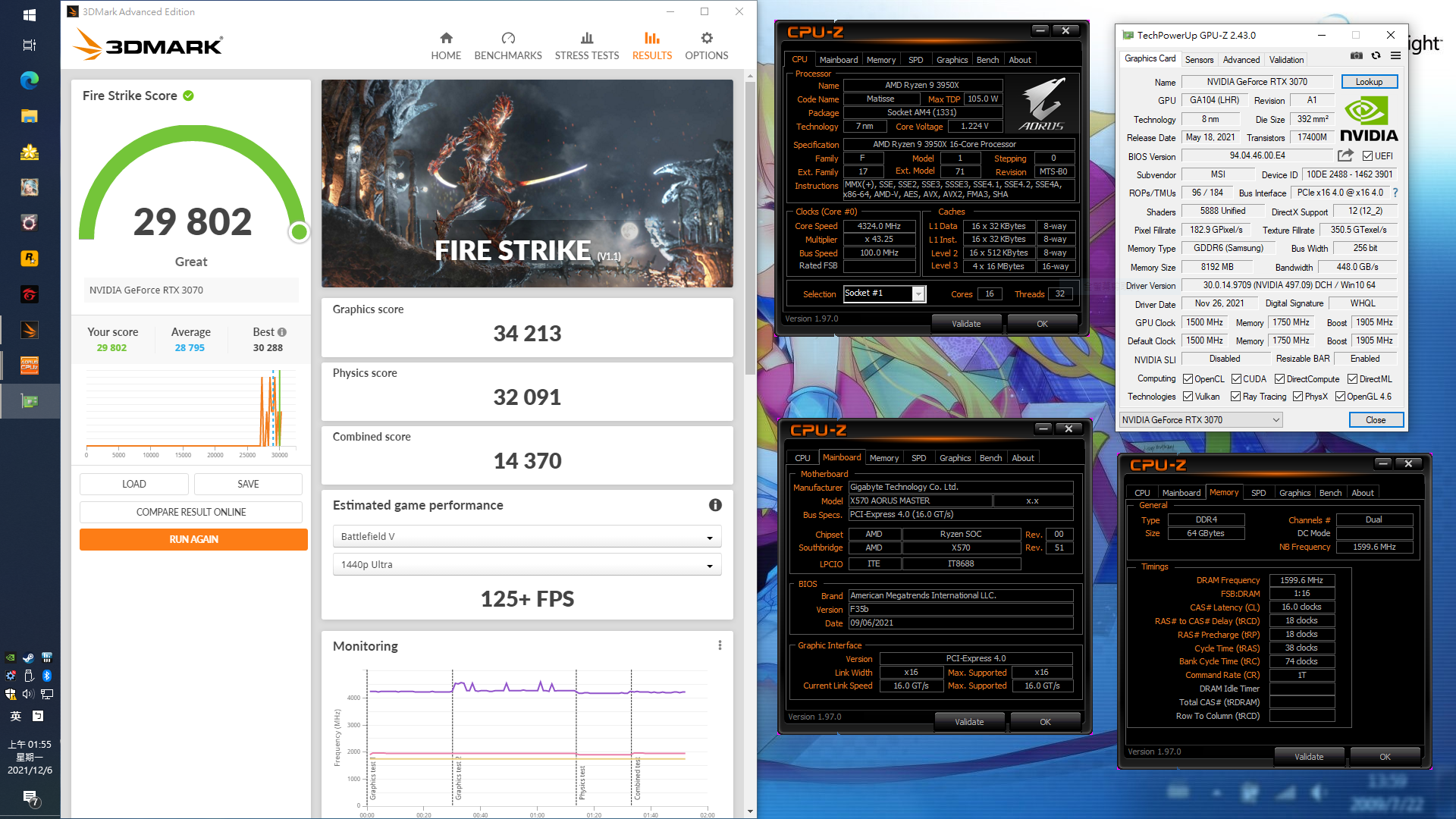1456x819 pixels.
Task: Open Caches… no, Bench tab in top CPU-Z window
Action: (987, 60)
